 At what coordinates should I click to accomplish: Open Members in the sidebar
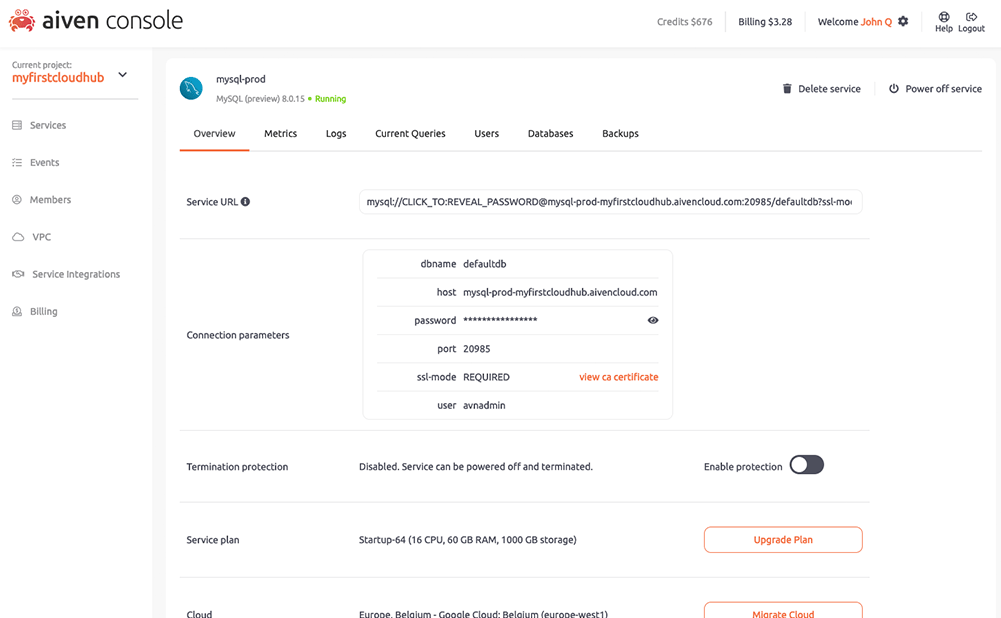50,199
